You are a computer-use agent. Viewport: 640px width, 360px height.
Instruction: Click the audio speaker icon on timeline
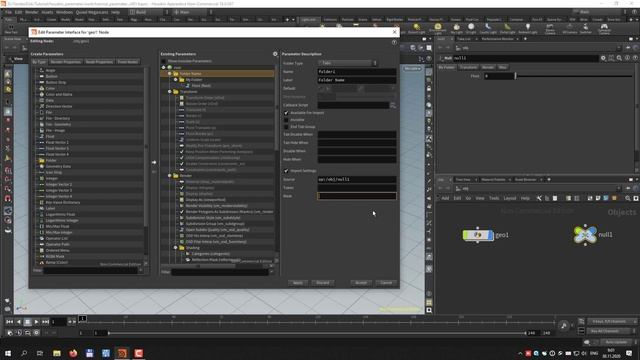coord(564,325)
